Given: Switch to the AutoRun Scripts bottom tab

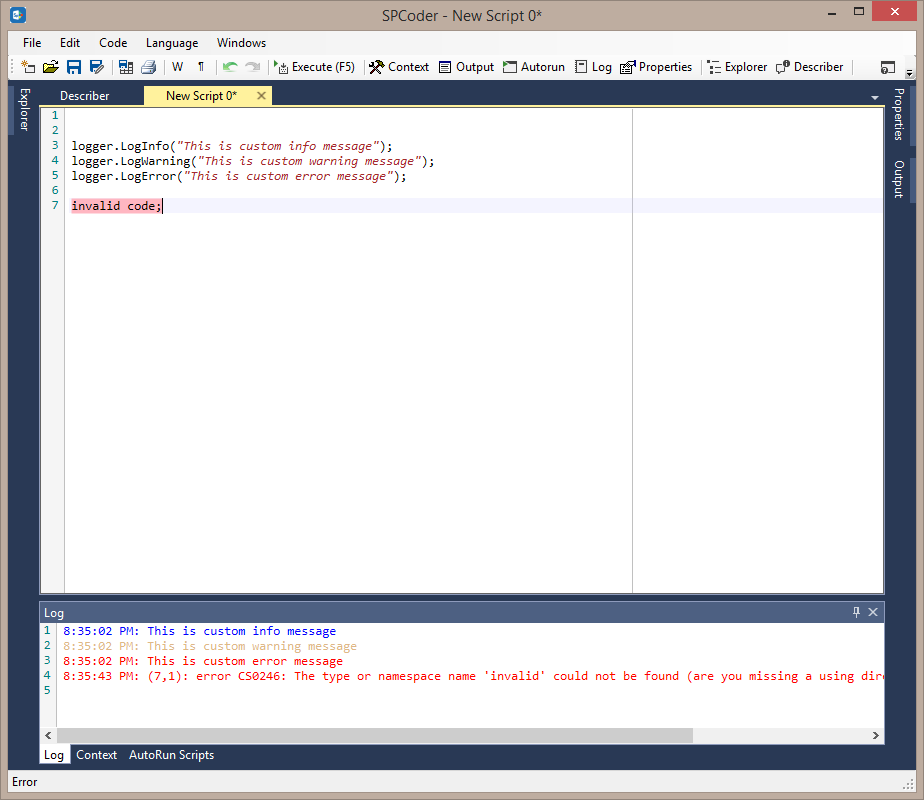Looking at the screenshot, I should (171, 755).
